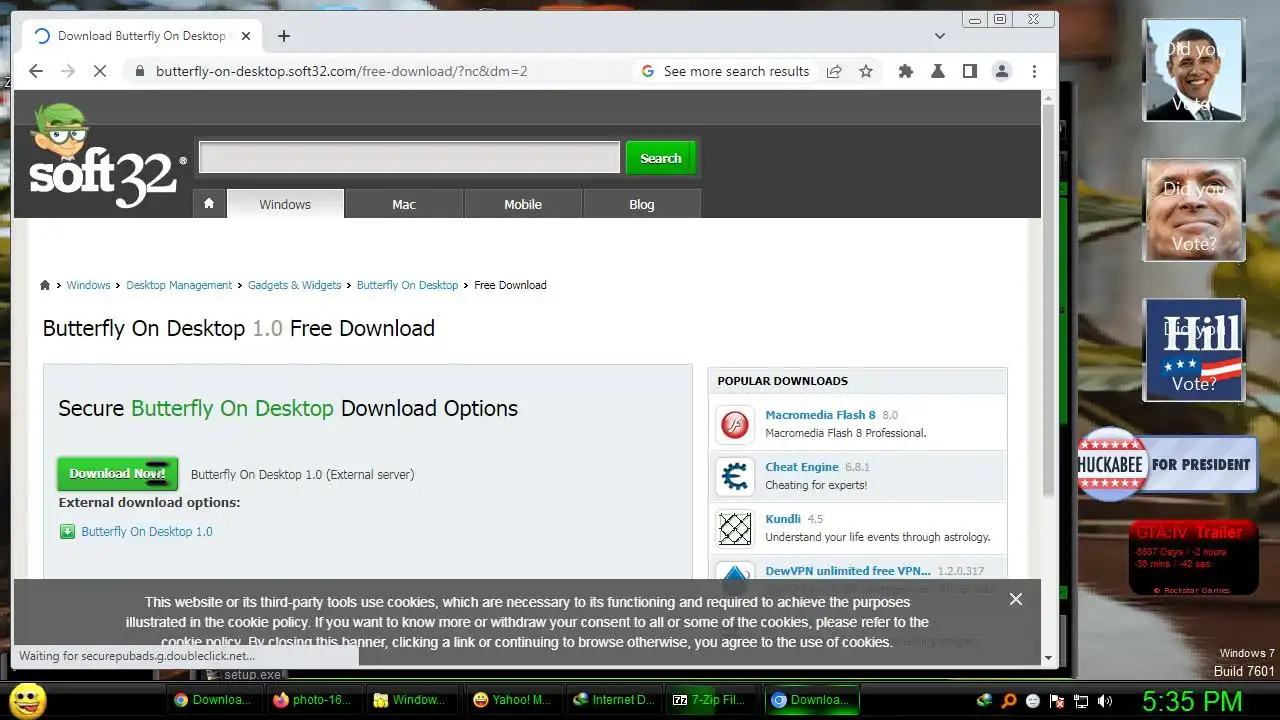Open Gadgets & Widgets breadcrumb link

tap(295, 285)
